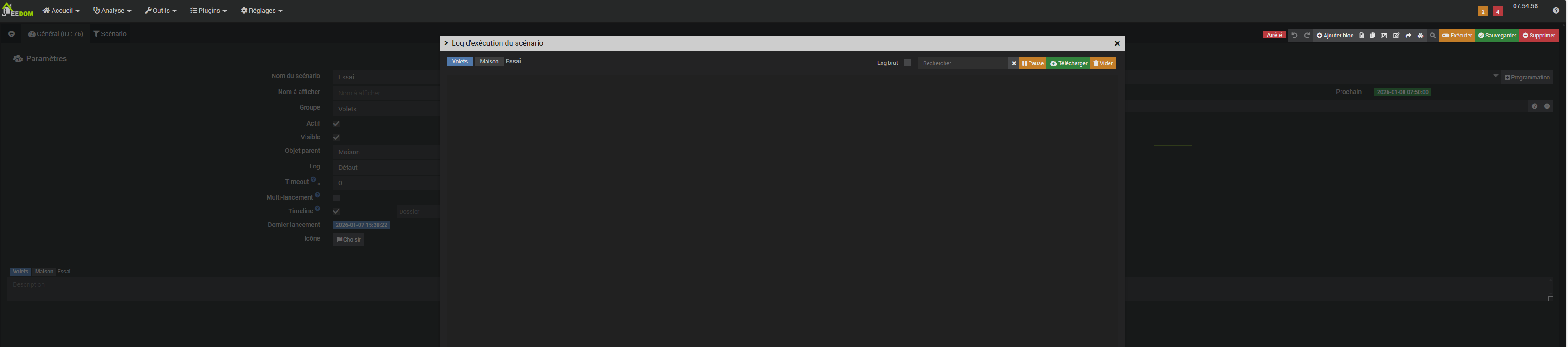Click the Maison tag in the log dialog
The image size is (1568, 347).
(x=489, y=62)
